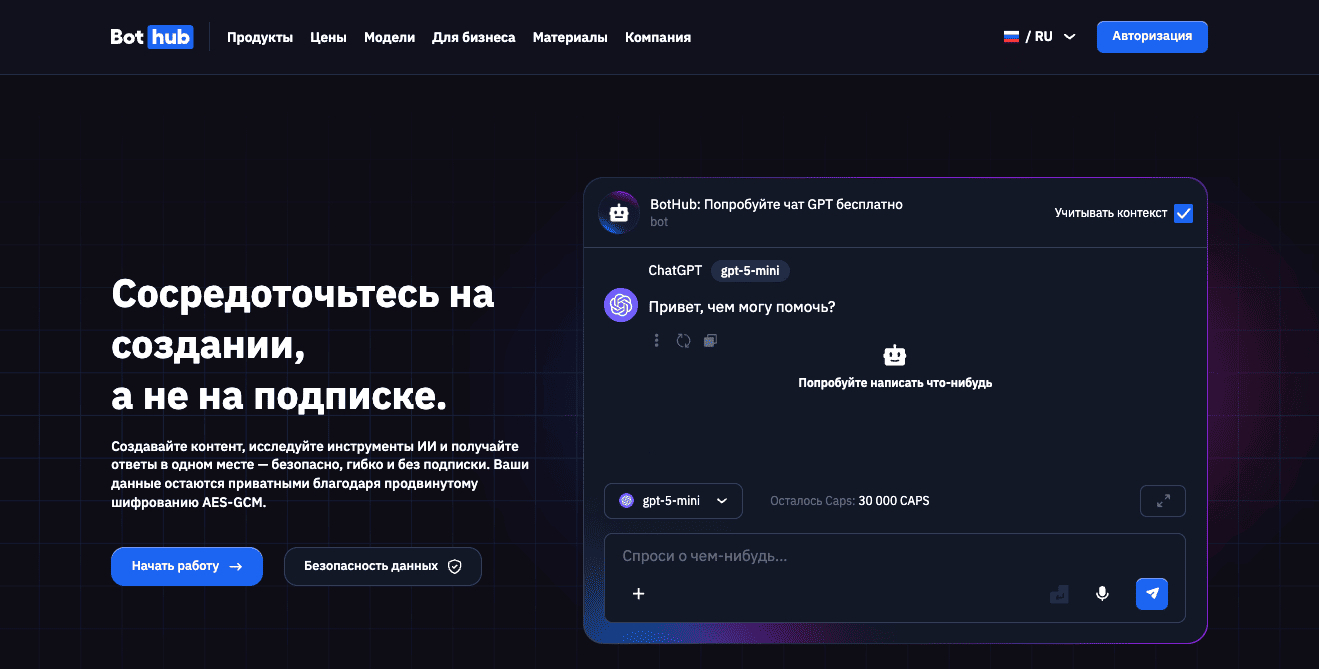The image size is (1319, 669).
Task: Click the microphone voice input icon
Action: pyautogui.click(x=1102, y=593)
